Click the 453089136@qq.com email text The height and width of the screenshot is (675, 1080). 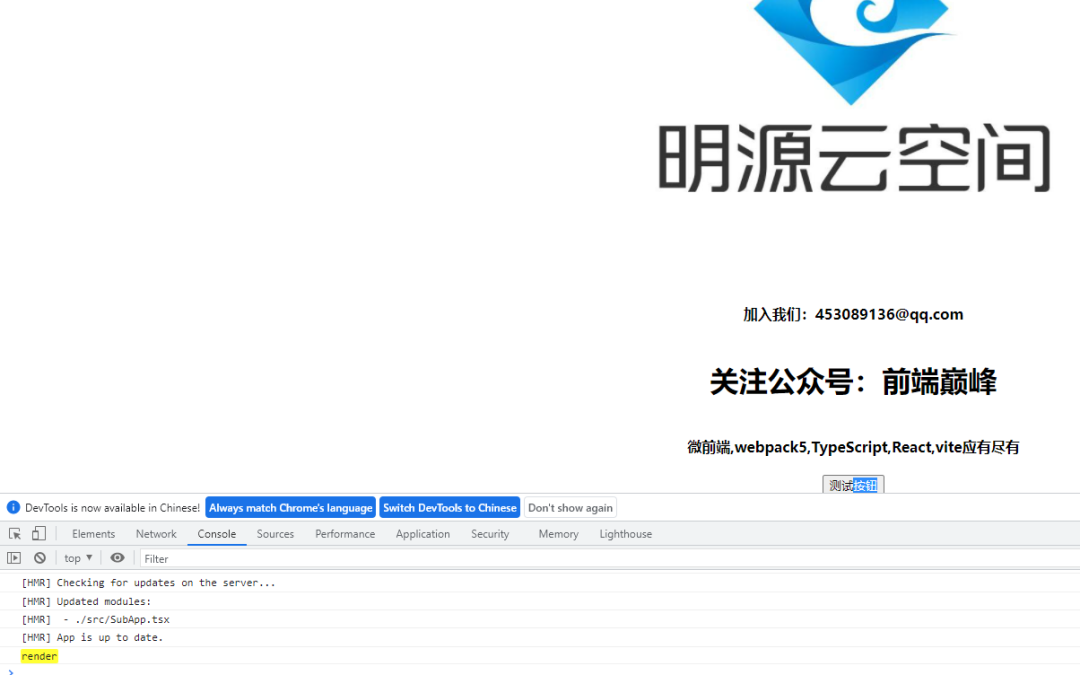pyautogui.click(x=889, y=314)
